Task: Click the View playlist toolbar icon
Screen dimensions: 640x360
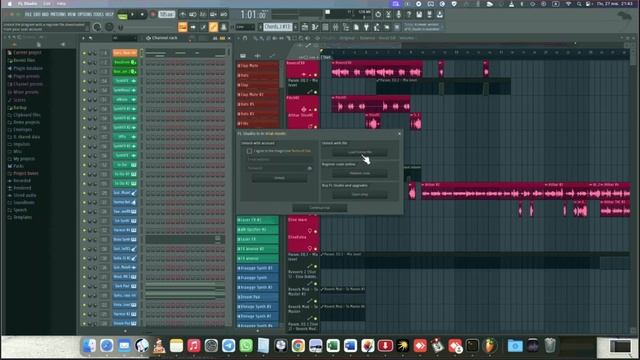Action: coord(305,27)
